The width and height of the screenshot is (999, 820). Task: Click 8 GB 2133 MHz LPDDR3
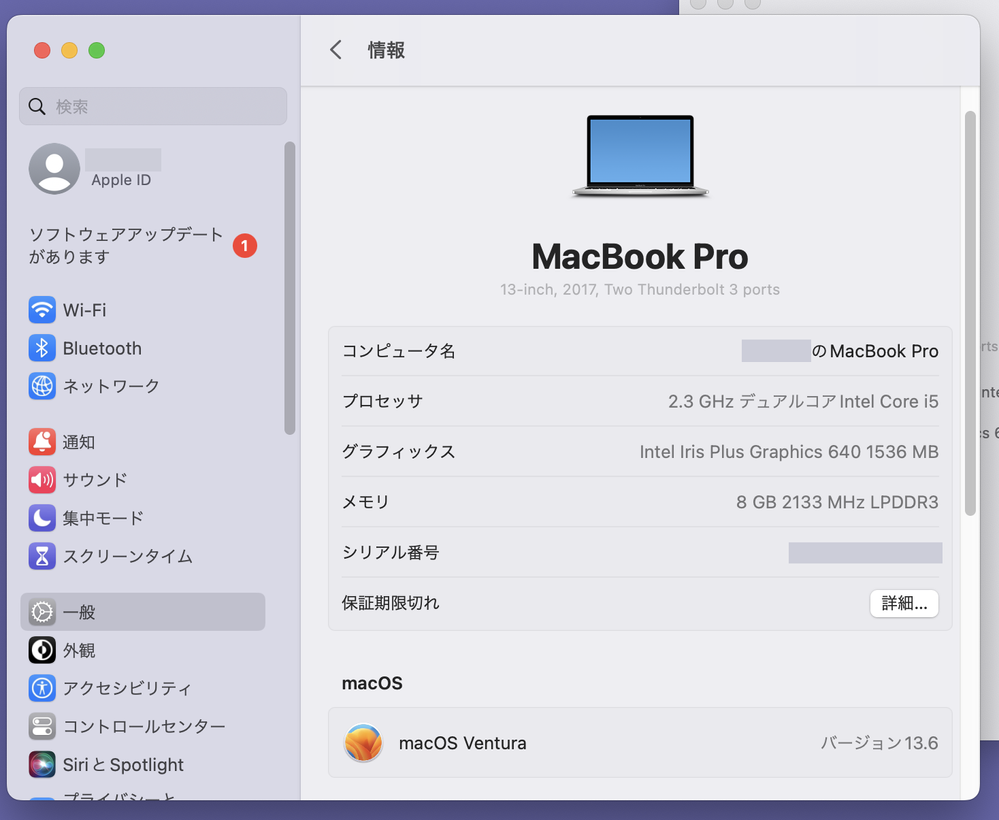pyautogui.click(x=837, y=502)
